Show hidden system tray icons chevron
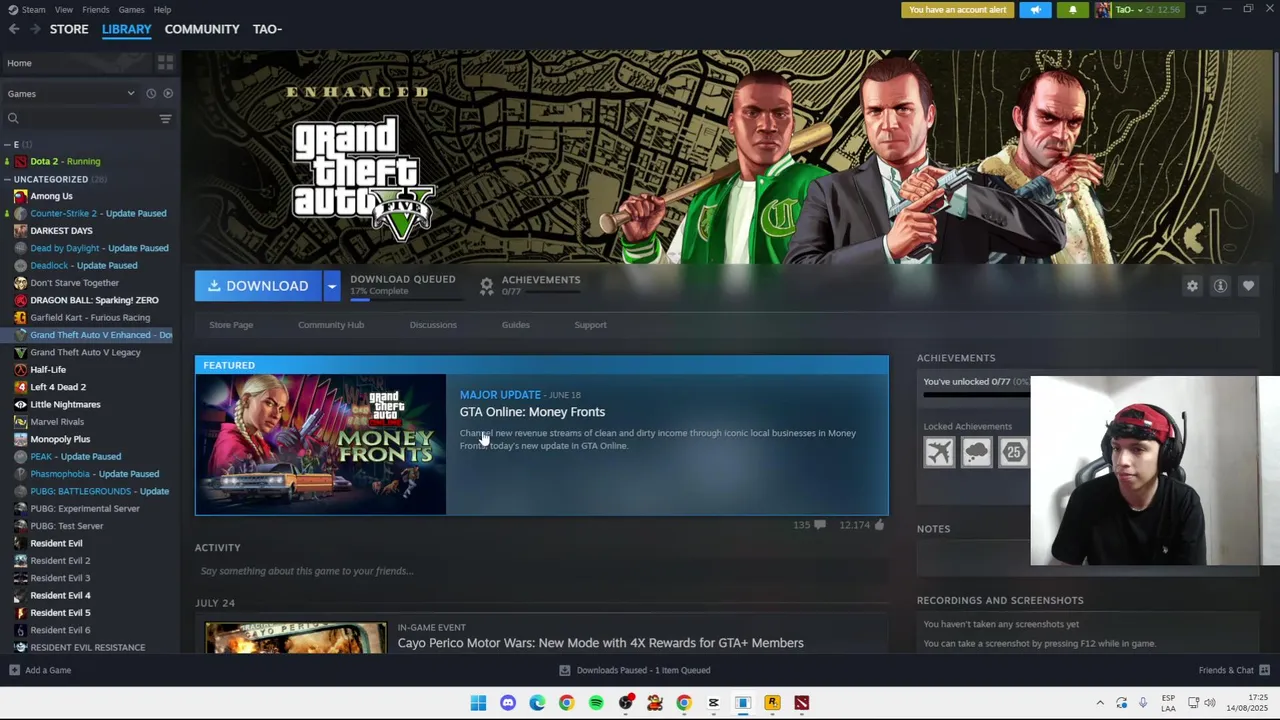 click(1100, 703)
